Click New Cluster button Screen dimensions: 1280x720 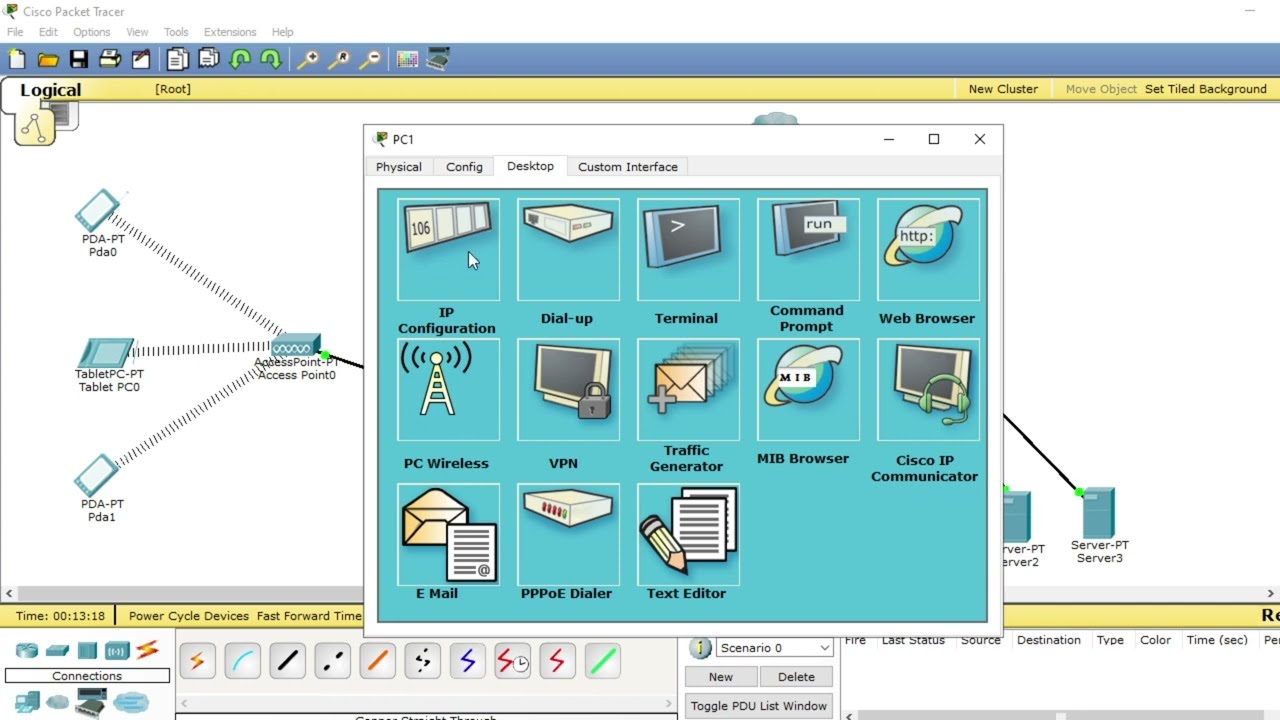pos(1003,89)
